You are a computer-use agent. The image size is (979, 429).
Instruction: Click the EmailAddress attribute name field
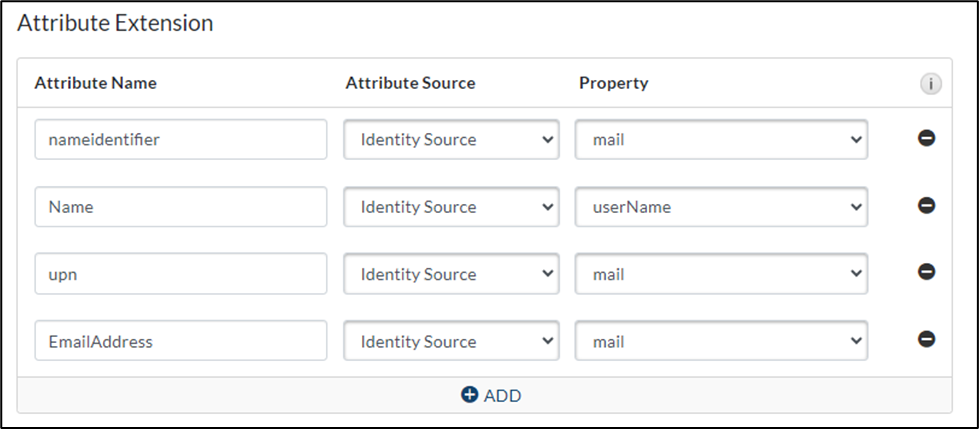tap(180, 341)
